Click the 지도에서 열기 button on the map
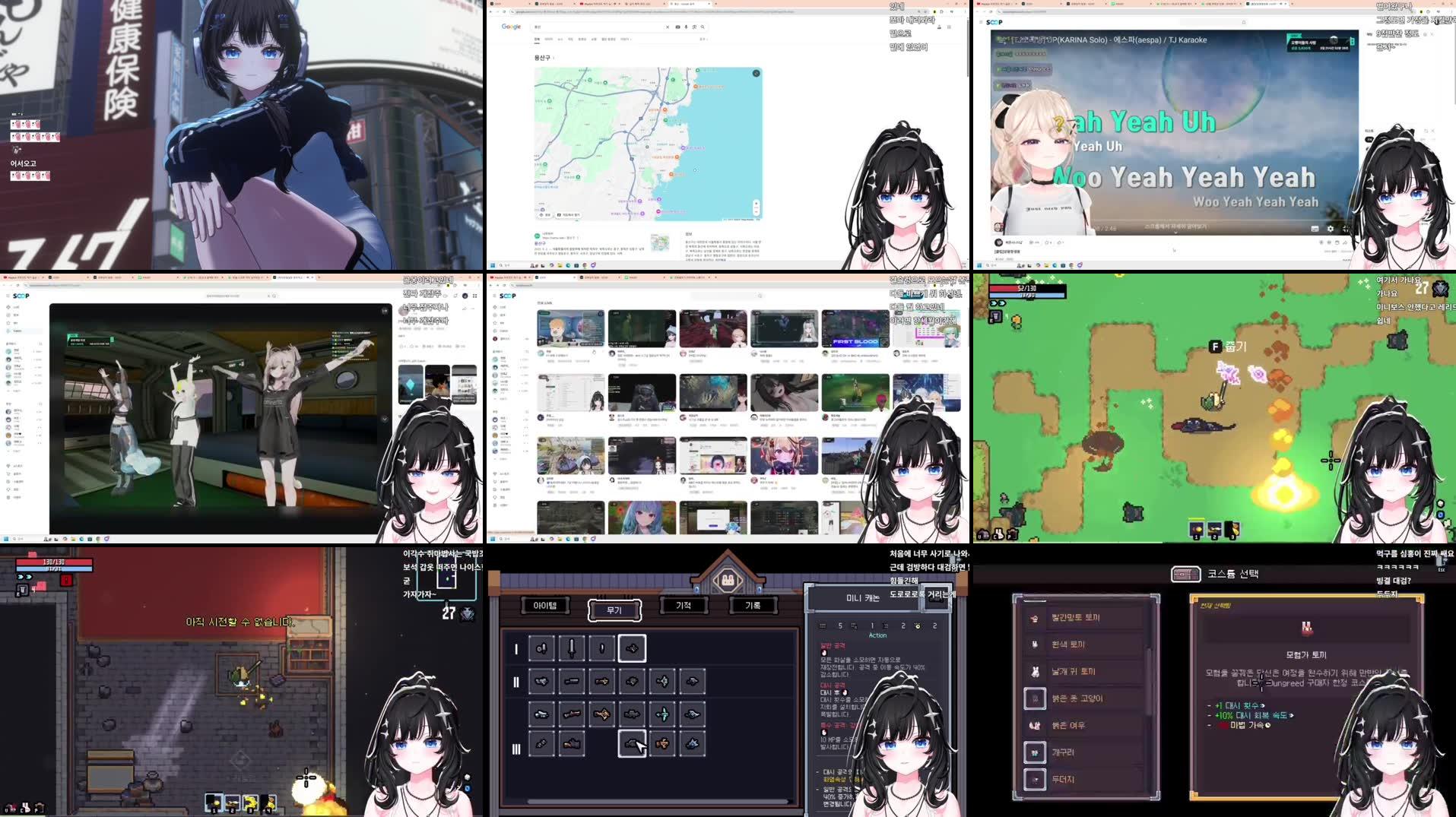The height and width of the screenshot is (817, 1456). click(569, 215)
